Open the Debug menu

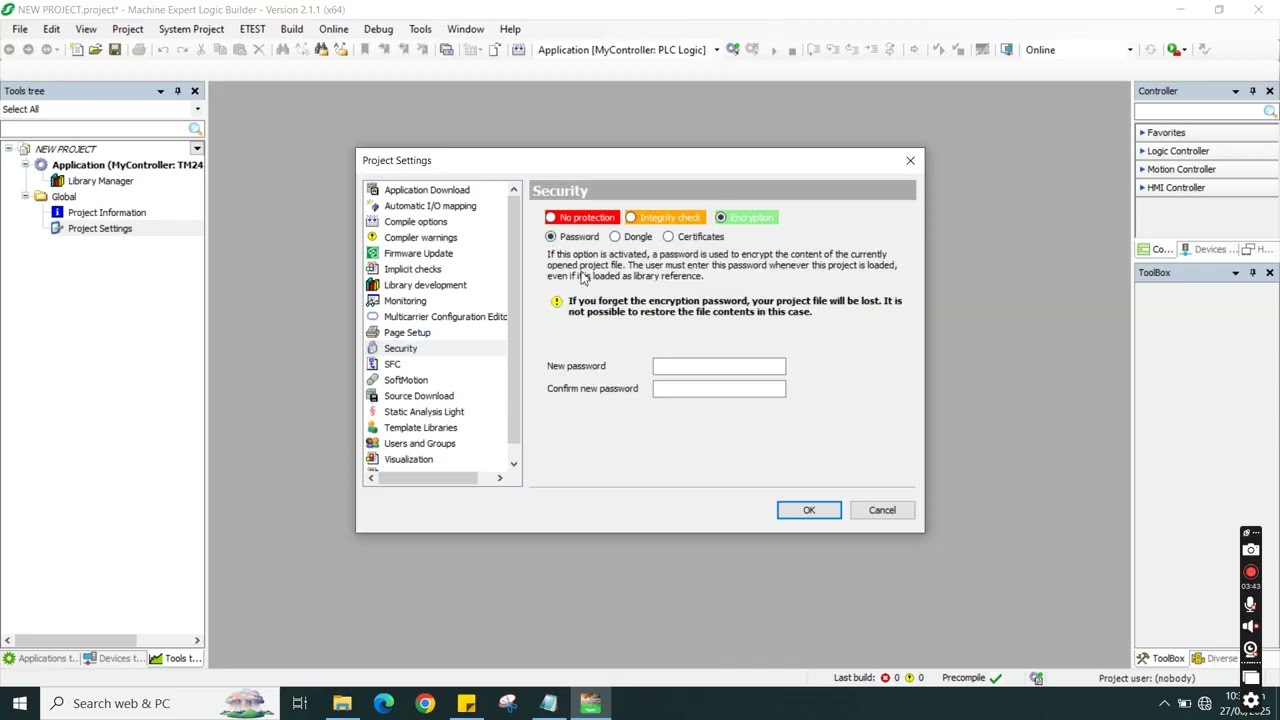[378, 29]
